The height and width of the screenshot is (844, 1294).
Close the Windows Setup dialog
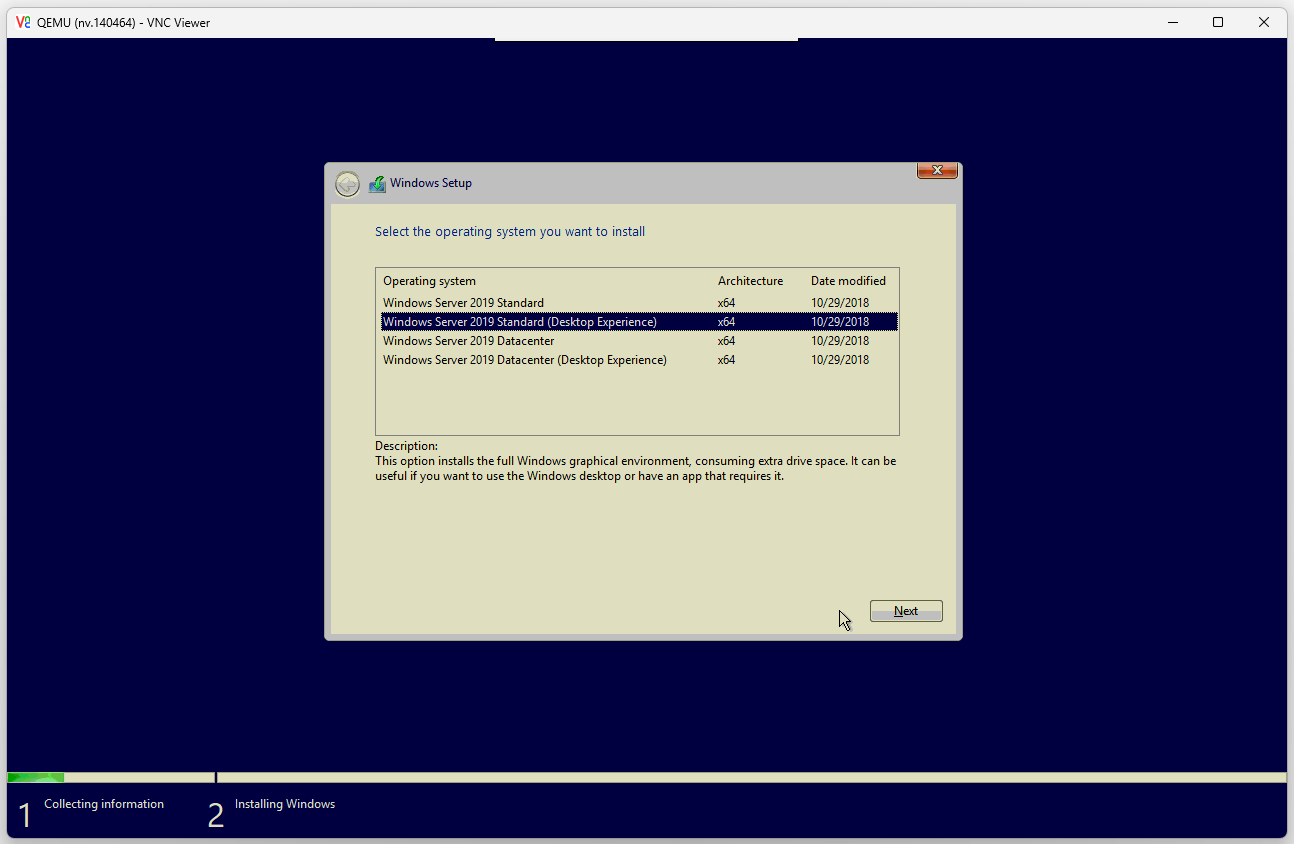coord(937,171)
